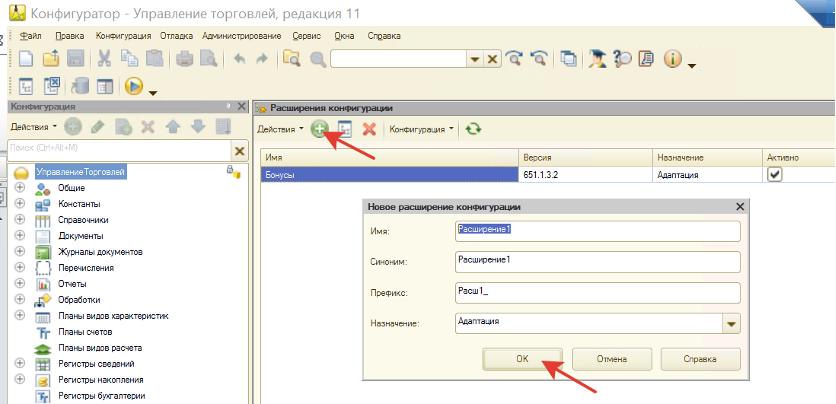Click the orange info help icon

click(673, 59)
